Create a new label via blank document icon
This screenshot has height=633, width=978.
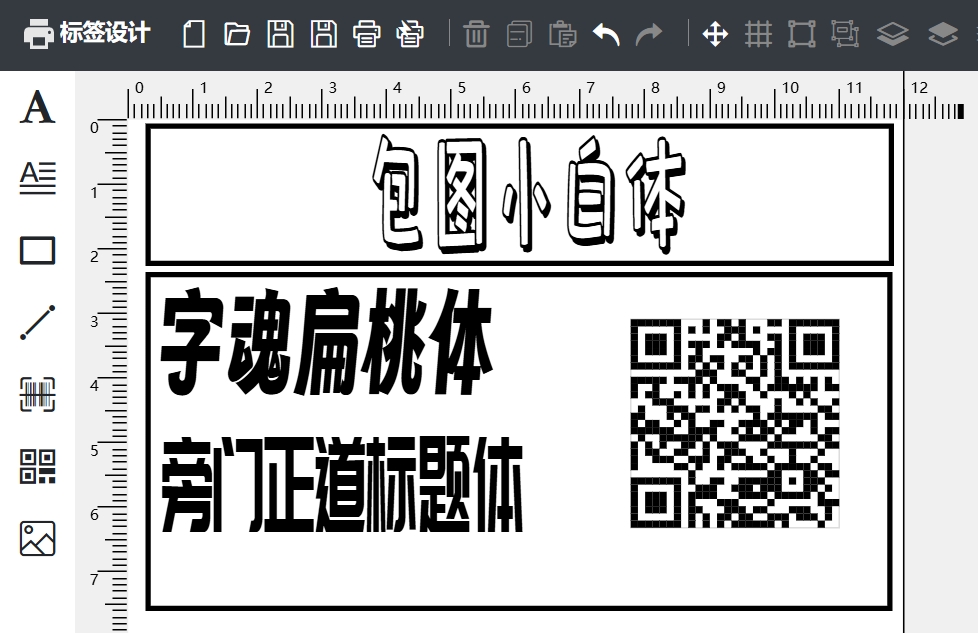(192, 33)
